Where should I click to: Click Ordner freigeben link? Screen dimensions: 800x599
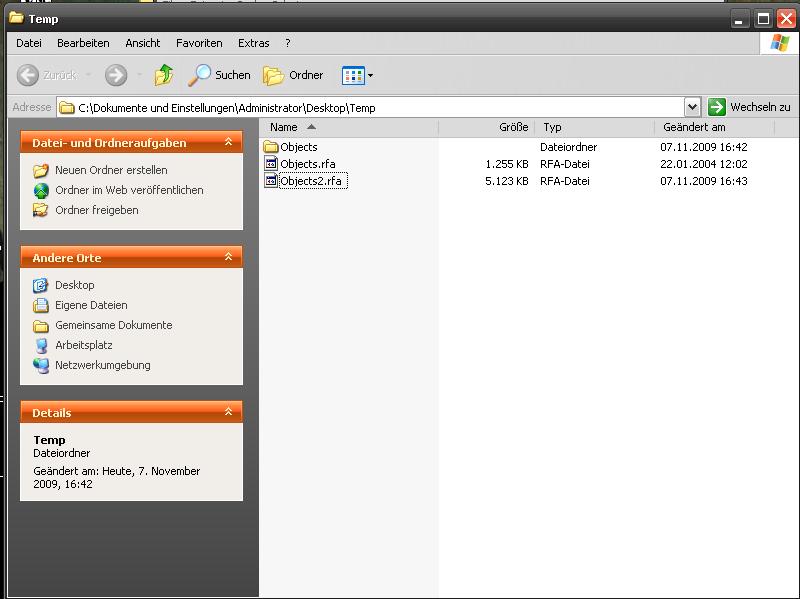(x=97, y=210)
